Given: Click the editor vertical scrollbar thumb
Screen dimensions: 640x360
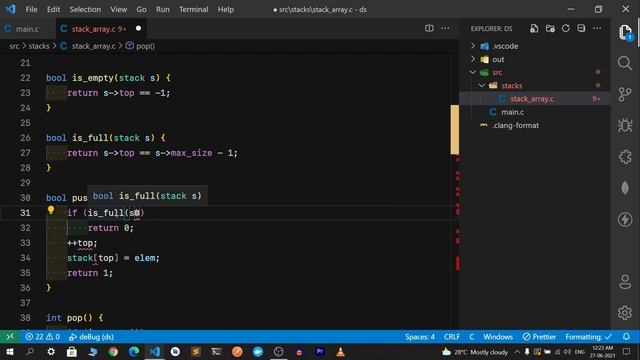Looking at the screenshot, I should point(454,130).
